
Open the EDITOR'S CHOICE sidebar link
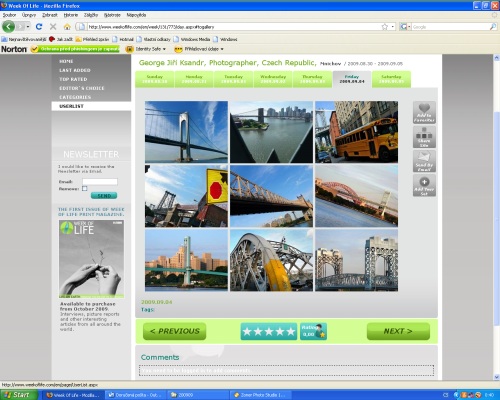click(x=82, y=88)
